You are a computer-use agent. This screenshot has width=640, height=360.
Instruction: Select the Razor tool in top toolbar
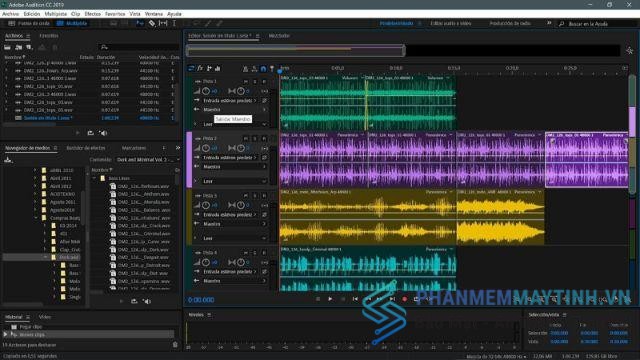point(151,23)
